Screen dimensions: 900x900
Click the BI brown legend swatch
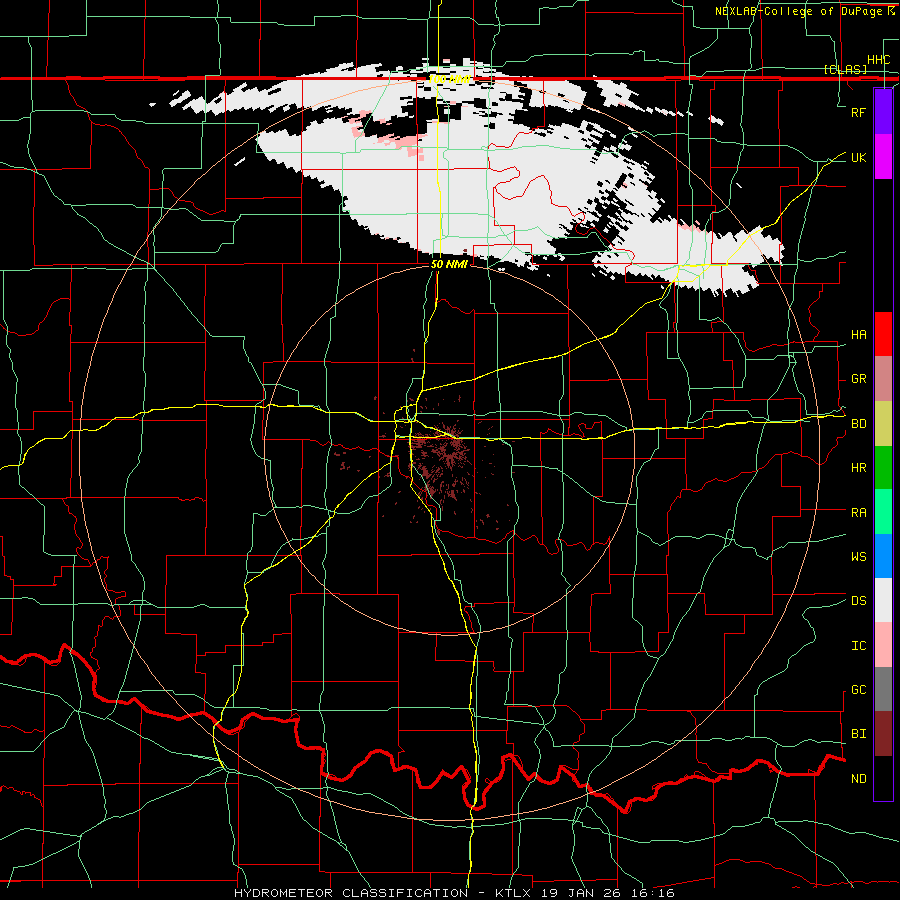tap(883, 734)
